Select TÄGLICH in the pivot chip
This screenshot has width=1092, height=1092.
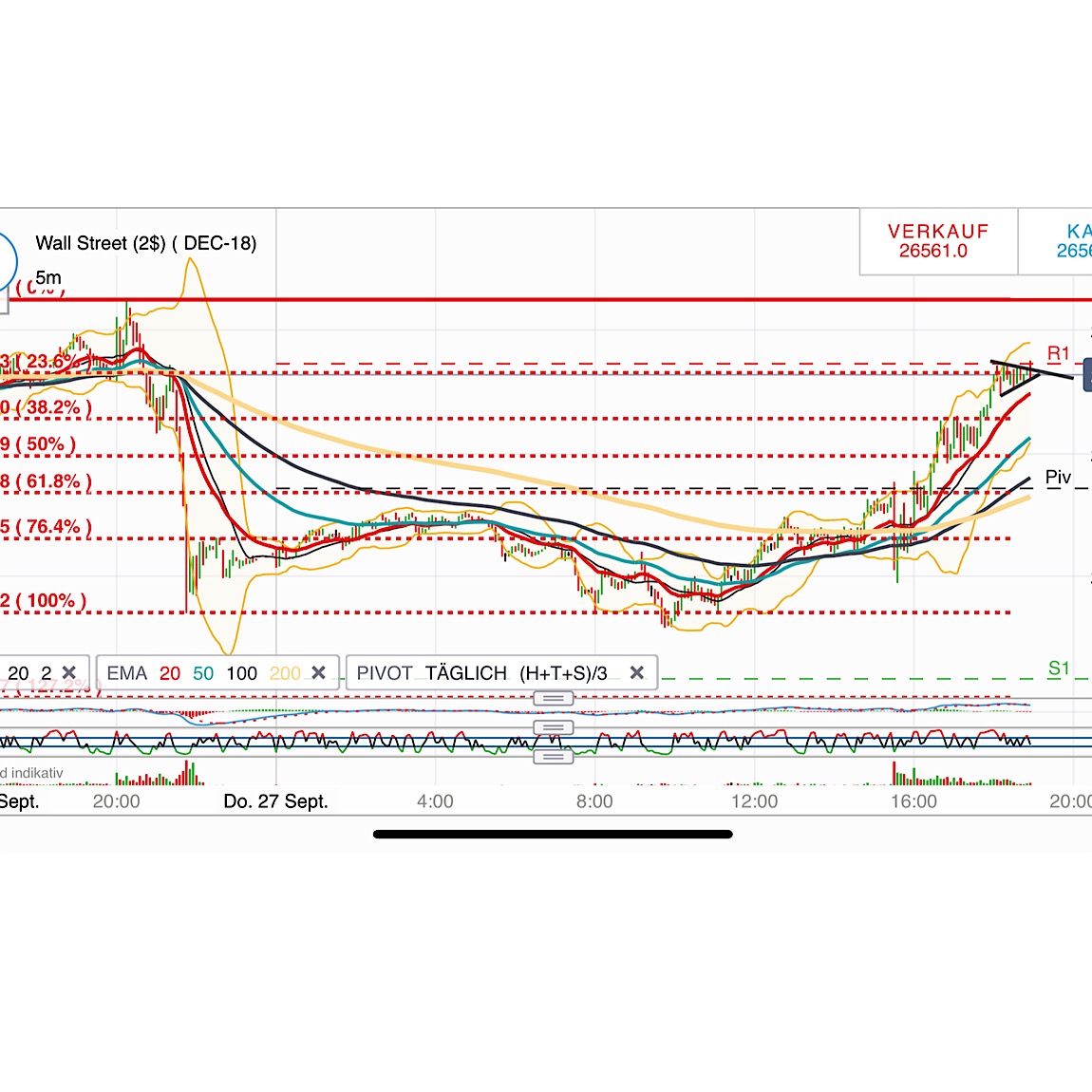(x=465, y=672)
